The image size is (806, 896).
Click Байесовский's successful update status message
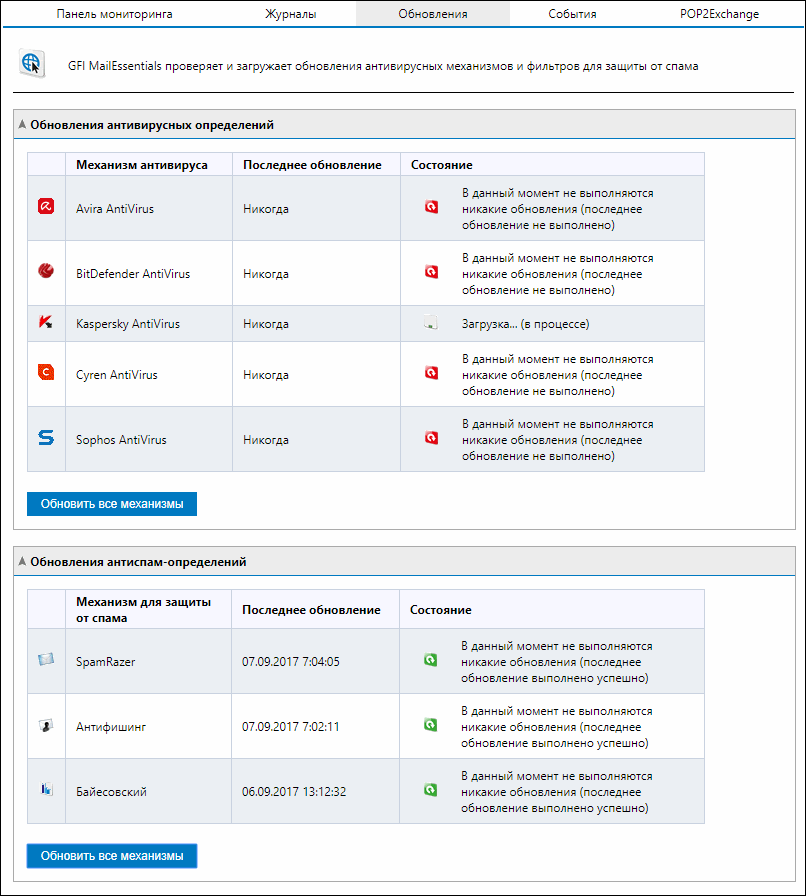coord(556,793)
